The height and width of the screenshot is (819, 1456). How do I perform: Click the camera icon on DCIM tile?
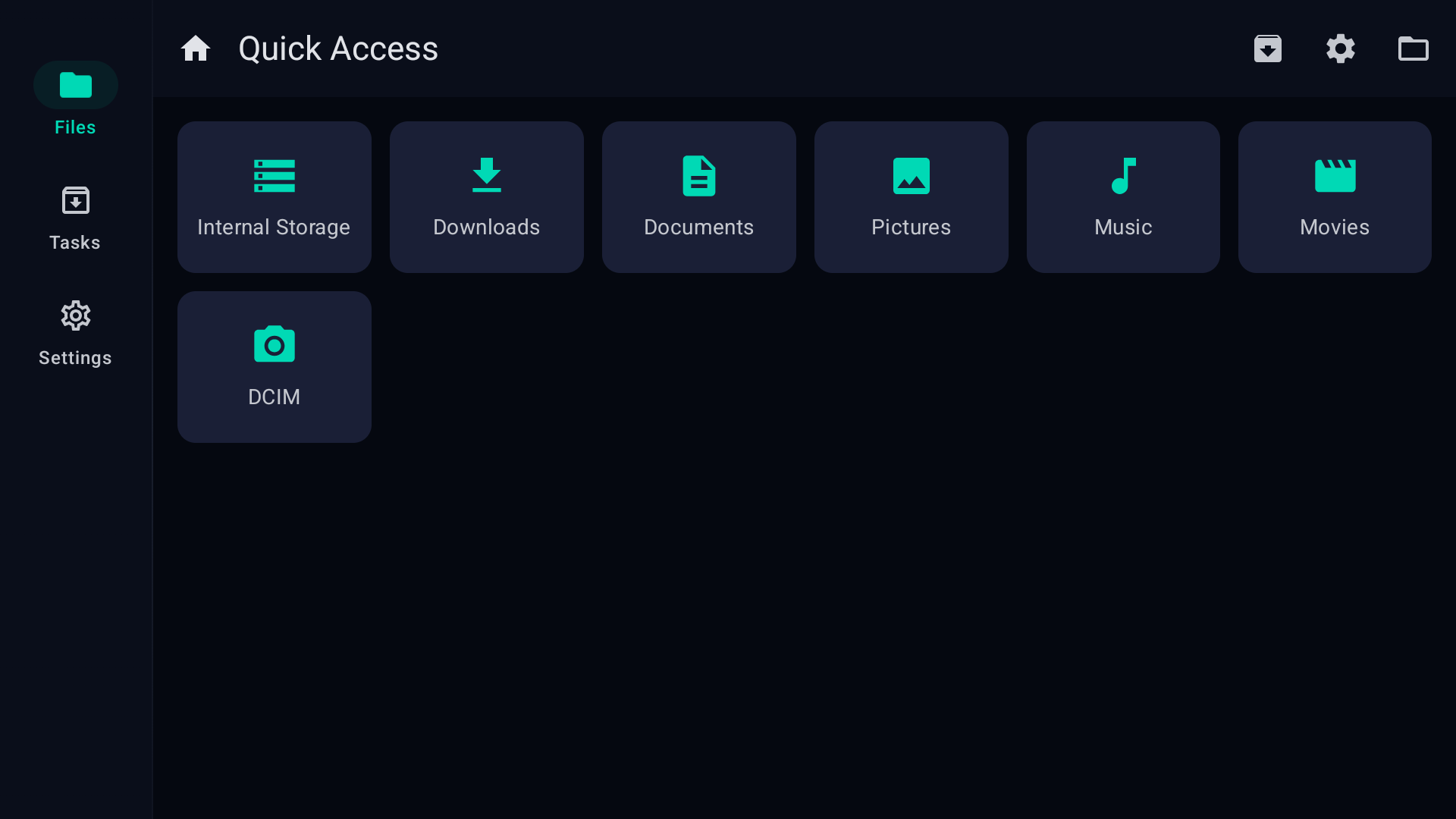(x=274, y=345)
